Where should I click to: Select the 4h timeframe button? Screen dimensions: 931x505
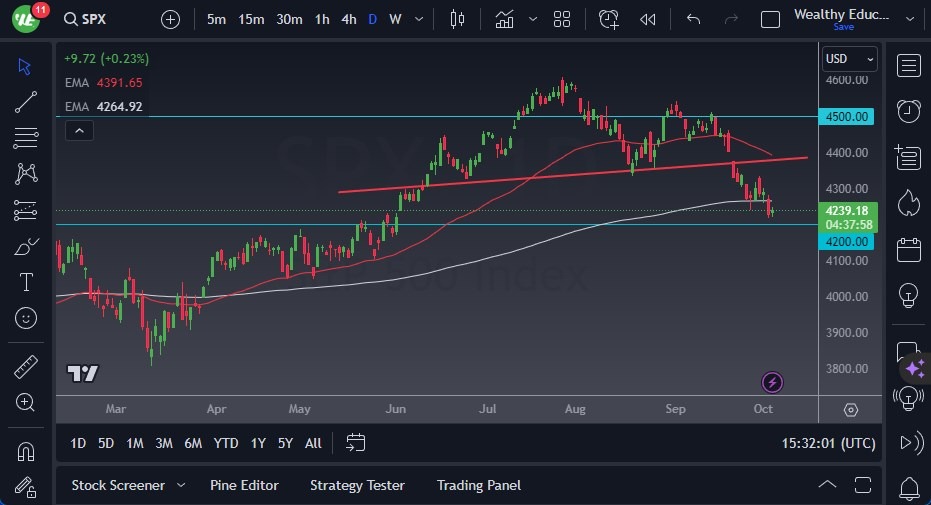[x=348, y=19]
